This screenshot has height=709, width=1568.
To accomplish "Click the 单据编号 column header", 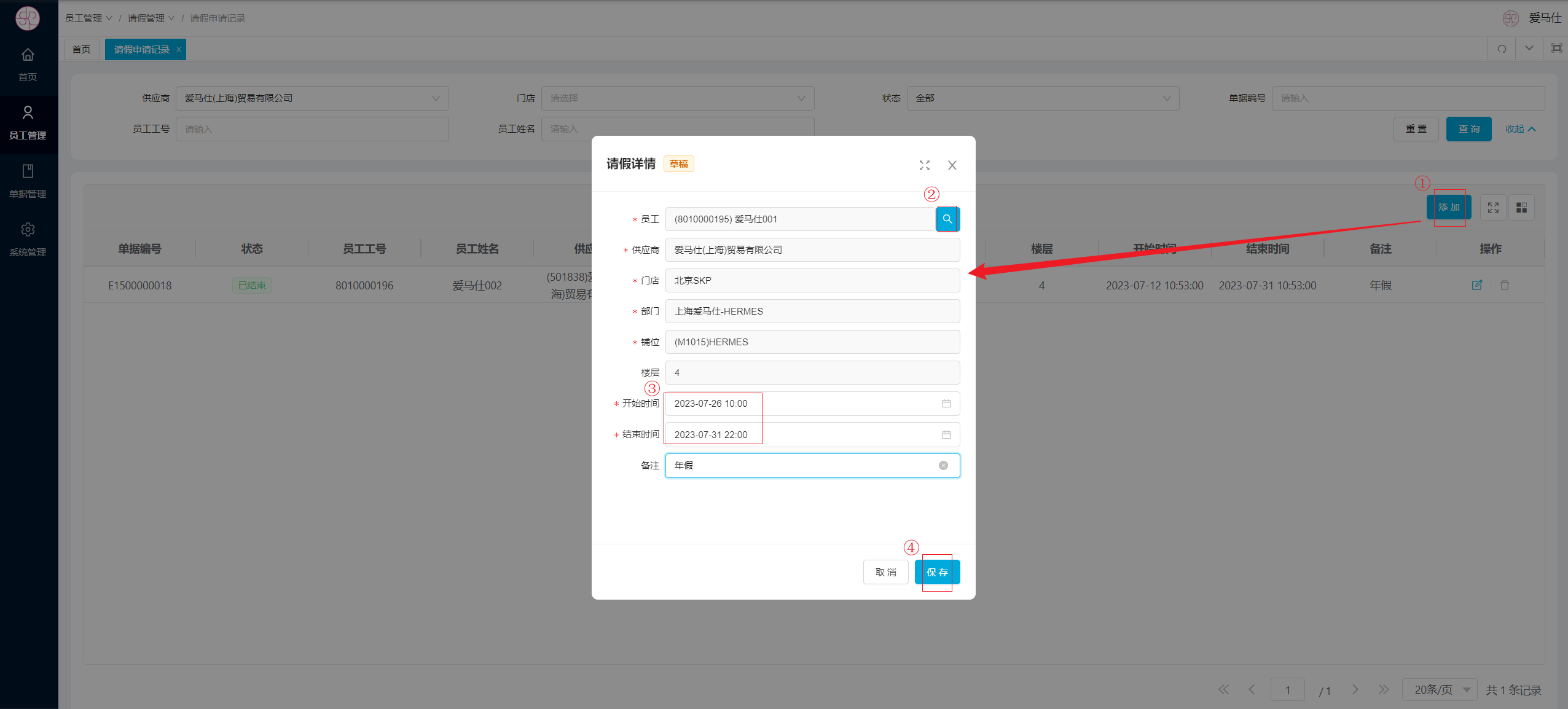I will 139,249.
